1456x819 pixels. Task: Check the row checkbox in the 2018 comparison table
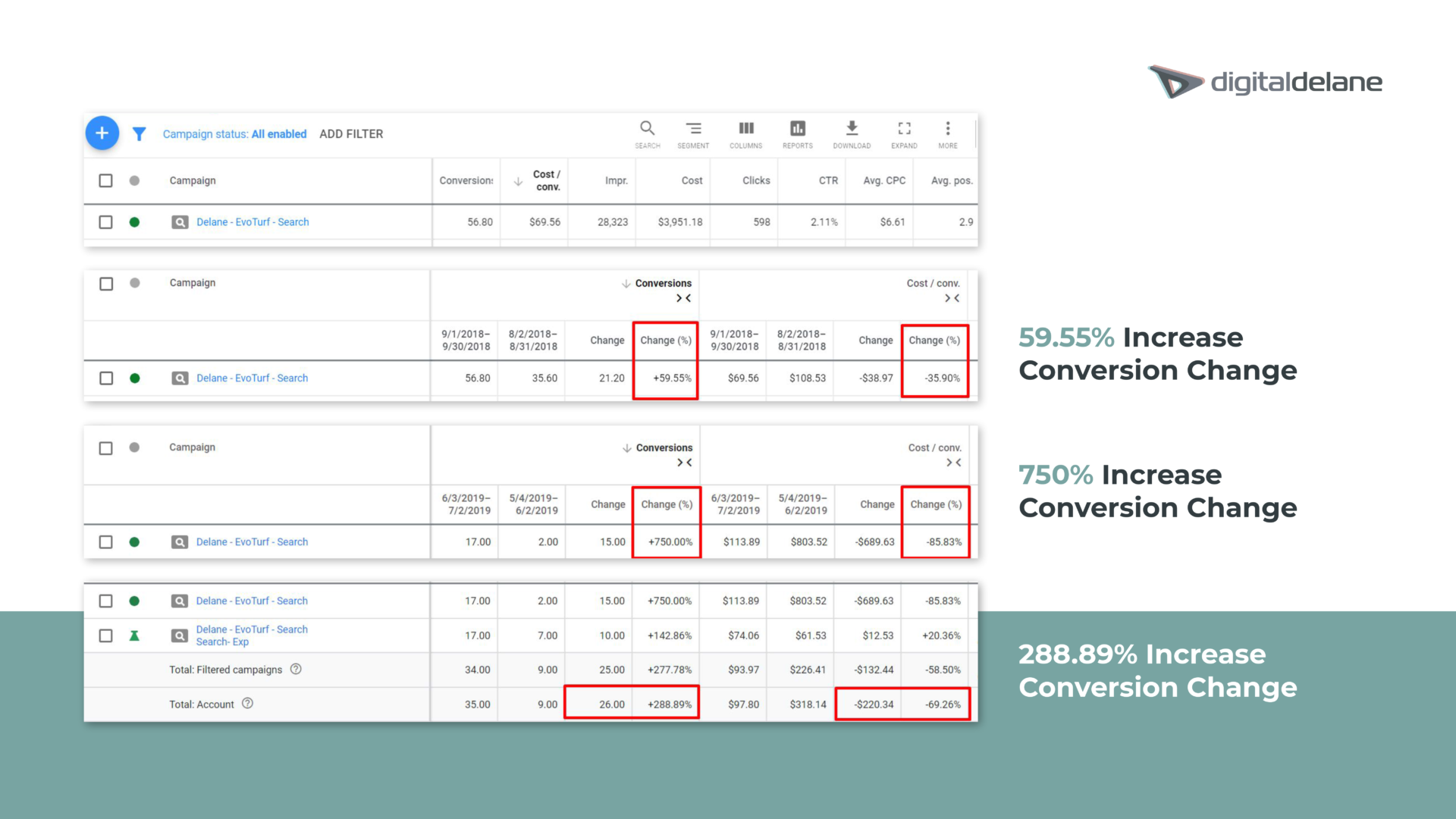pyautogui.click(x=106, y=378)
